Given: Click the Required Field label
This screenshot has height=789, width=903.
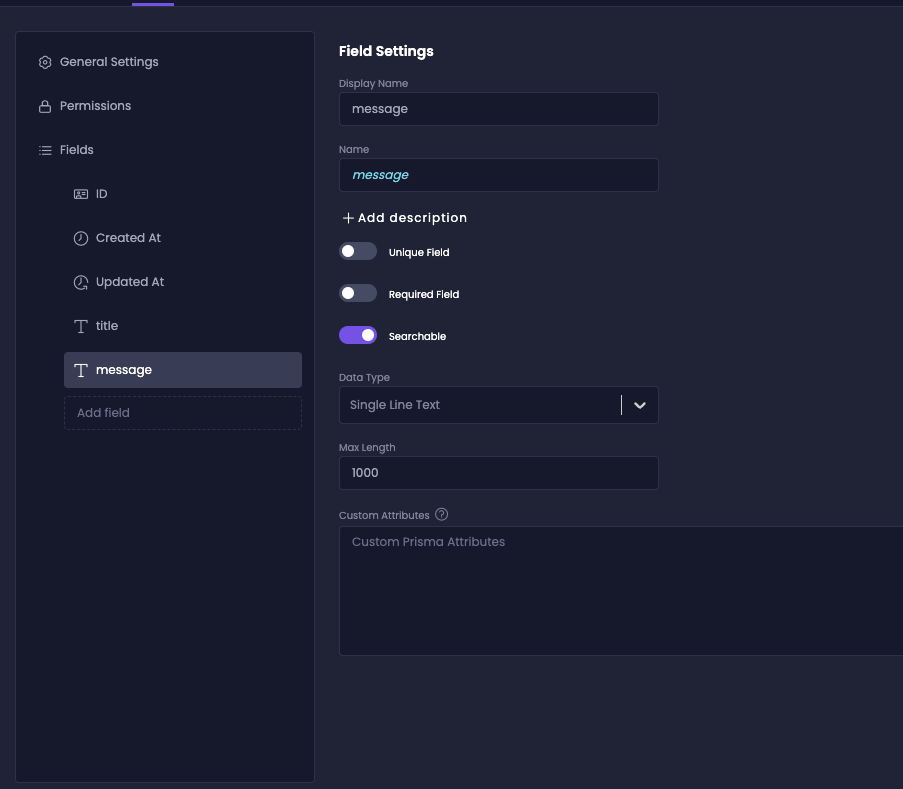Looking at the screenshot, I should pos(424,294).
